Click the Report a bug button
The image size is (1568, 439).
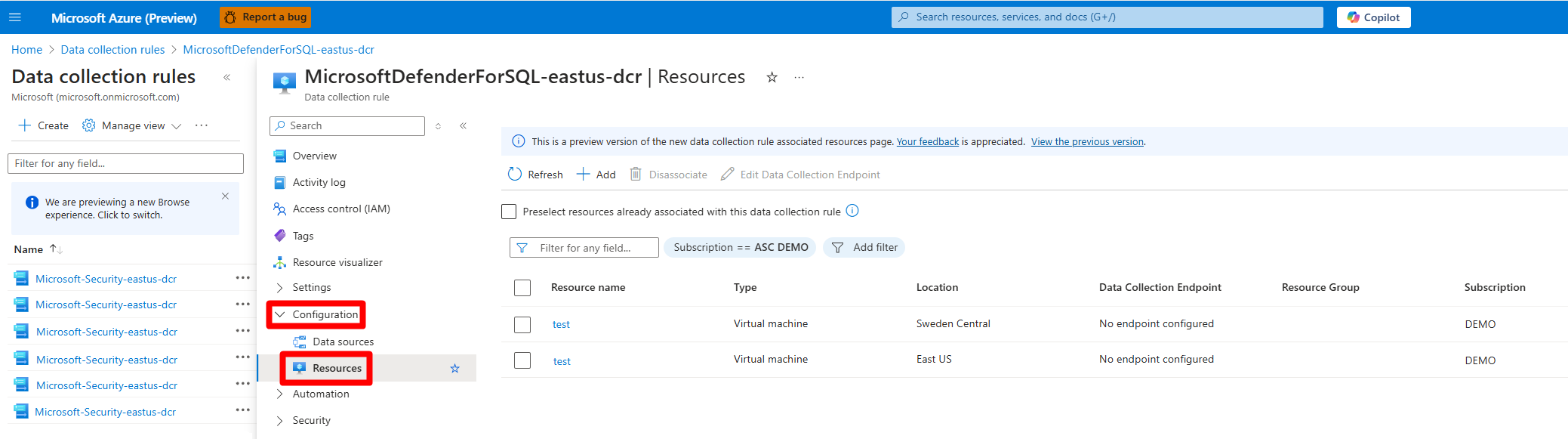coord(265,17)
